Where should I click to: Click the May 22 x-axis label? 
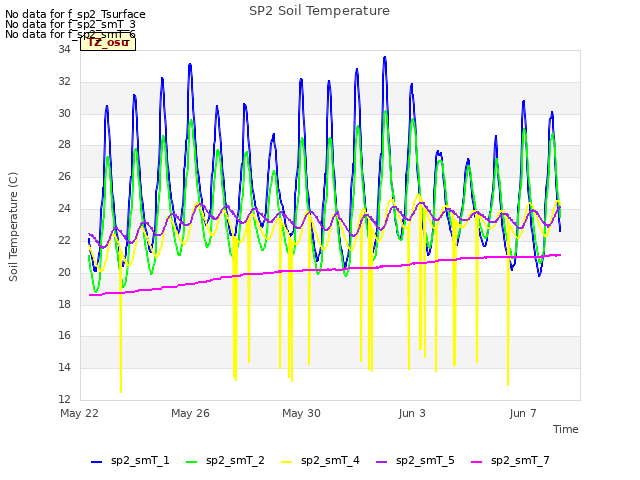[x=79, y=413]
